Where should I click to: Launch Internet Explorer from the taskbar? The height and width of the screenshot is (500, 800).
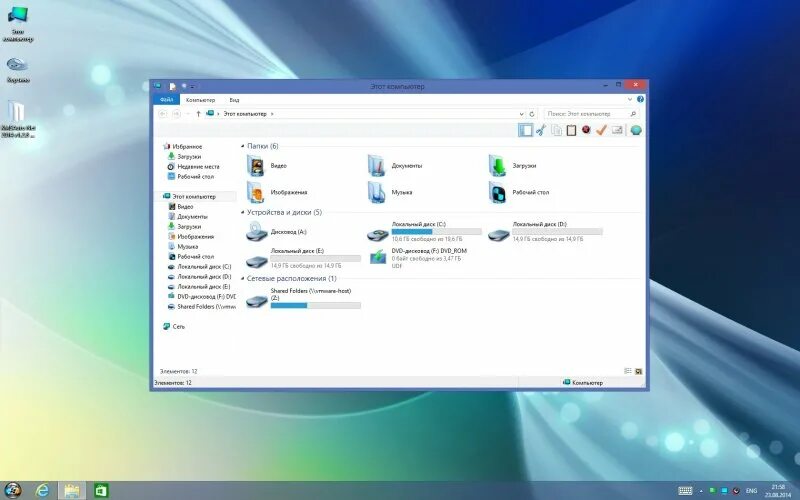tap(42, 490)
